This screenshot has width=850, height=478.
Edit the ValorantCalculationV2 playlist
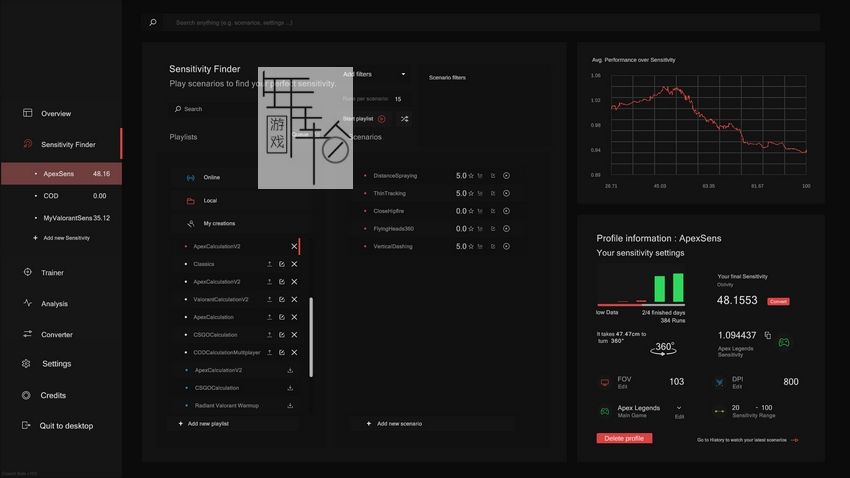pyautogui.click(x=282, y=299)
